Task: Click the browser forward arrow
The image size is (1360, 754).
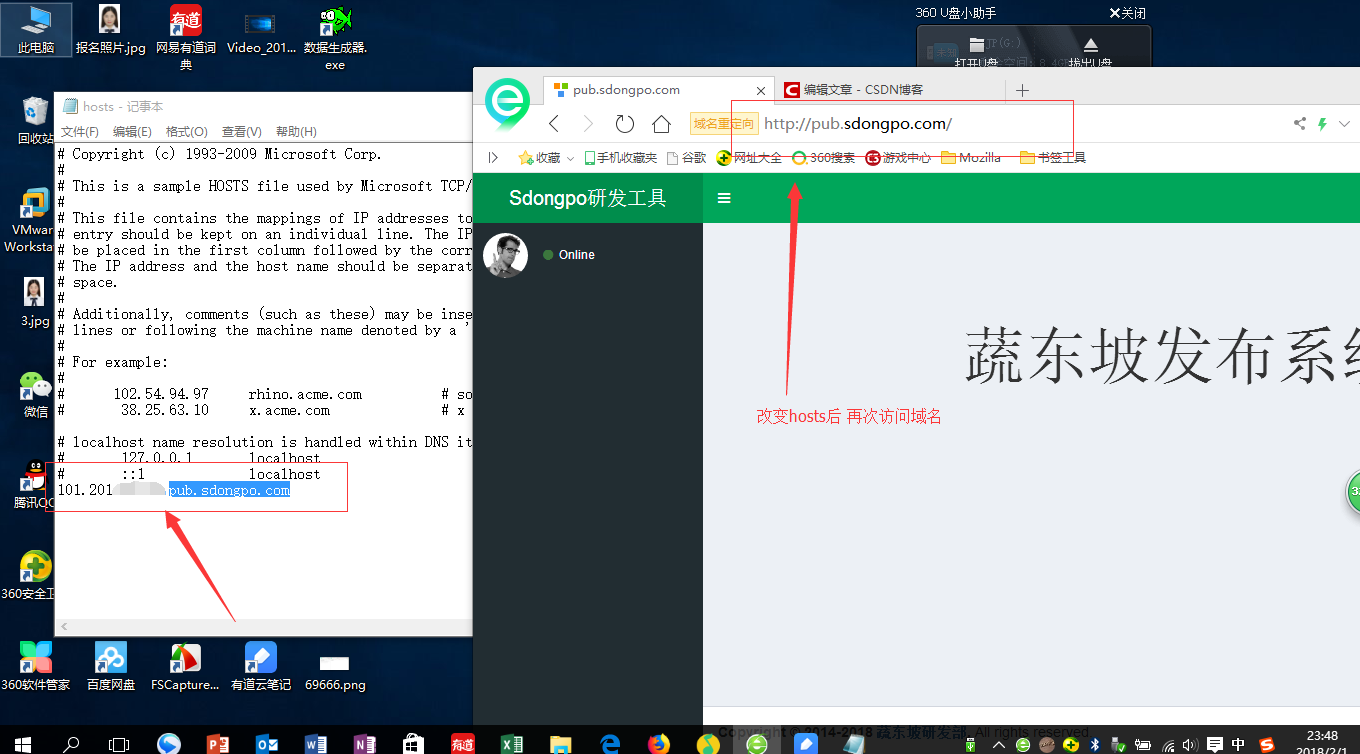Action: [588, 124]
